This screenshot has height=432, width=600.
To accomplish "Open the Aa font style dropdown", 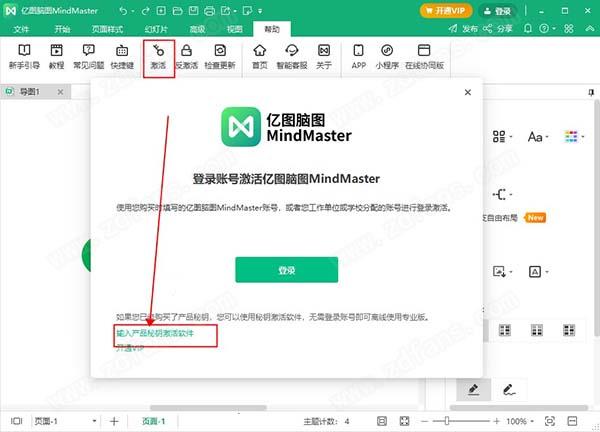I will [x=538, y=137].
